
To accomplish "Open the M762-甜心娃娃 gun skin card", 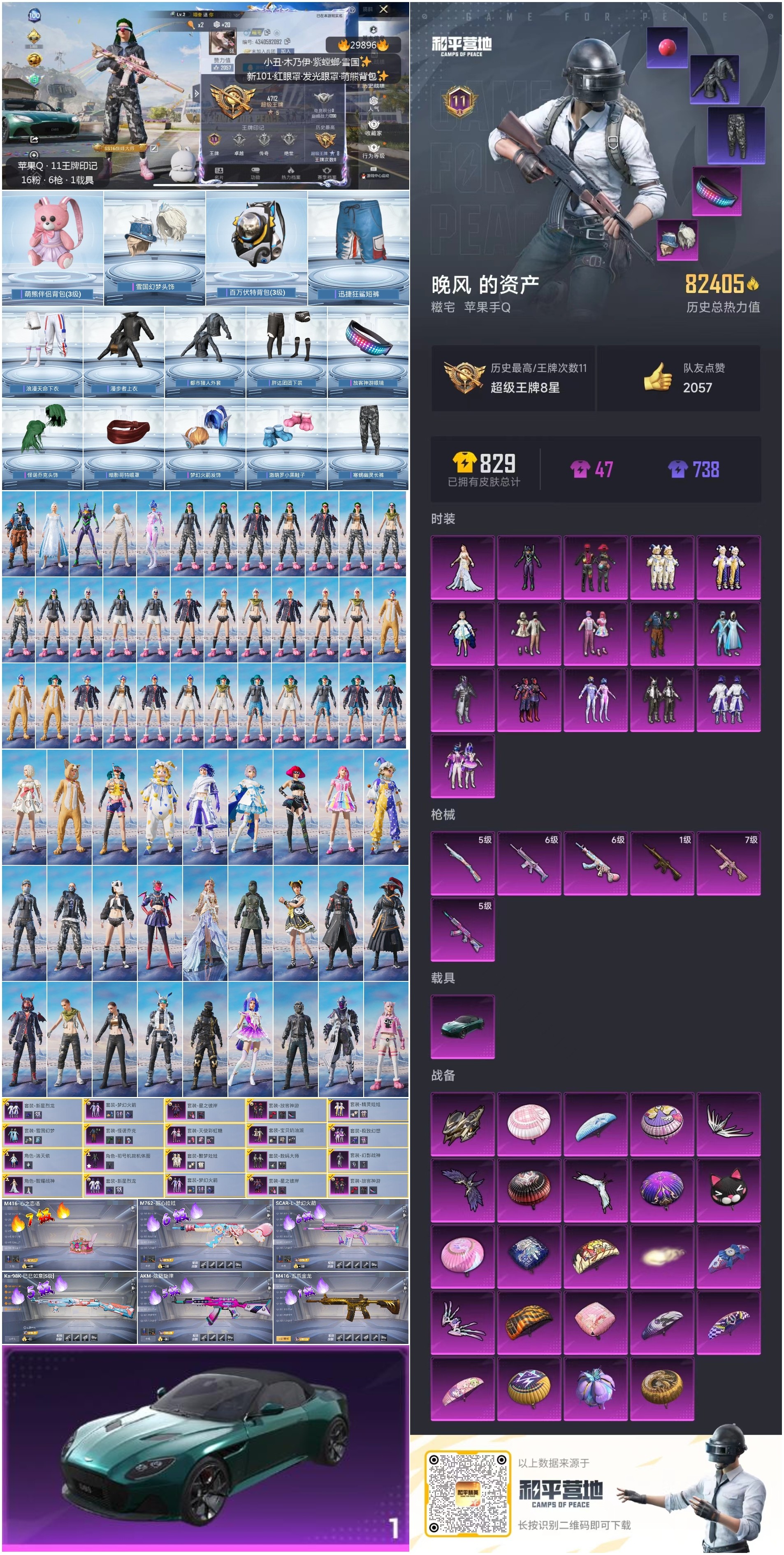I will tap(205, 1234).
